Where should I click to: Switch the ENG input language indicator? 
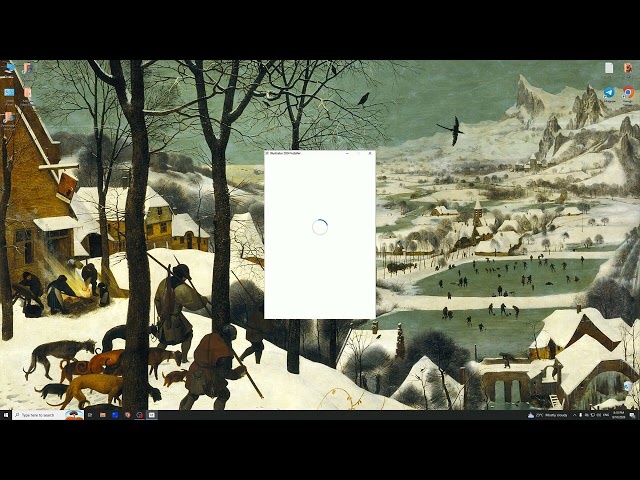(606, 415)
